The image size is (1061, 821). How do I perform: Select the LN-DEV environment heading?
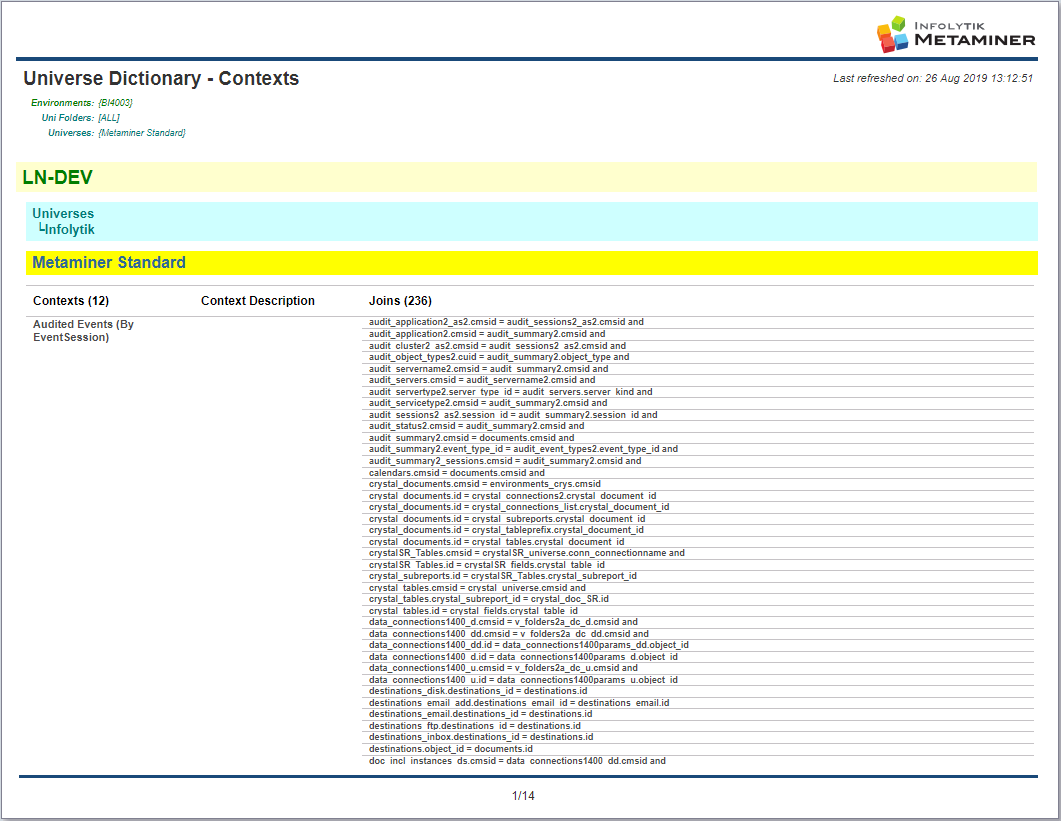tap(58, 177)
